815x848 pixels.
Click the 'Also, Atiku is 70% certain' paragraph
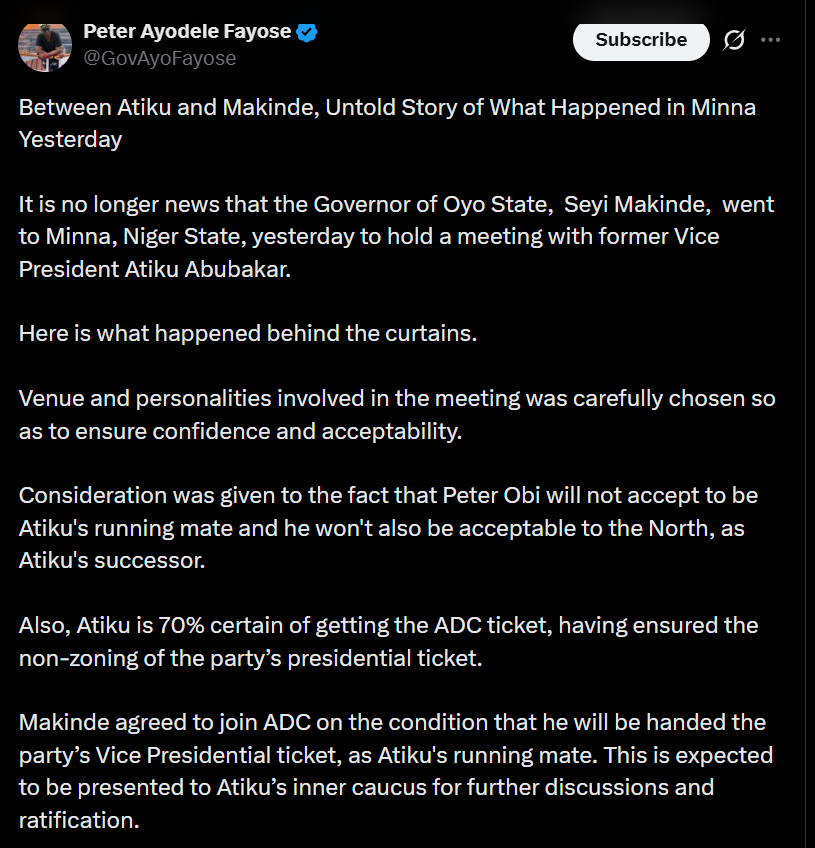point(388,641)
